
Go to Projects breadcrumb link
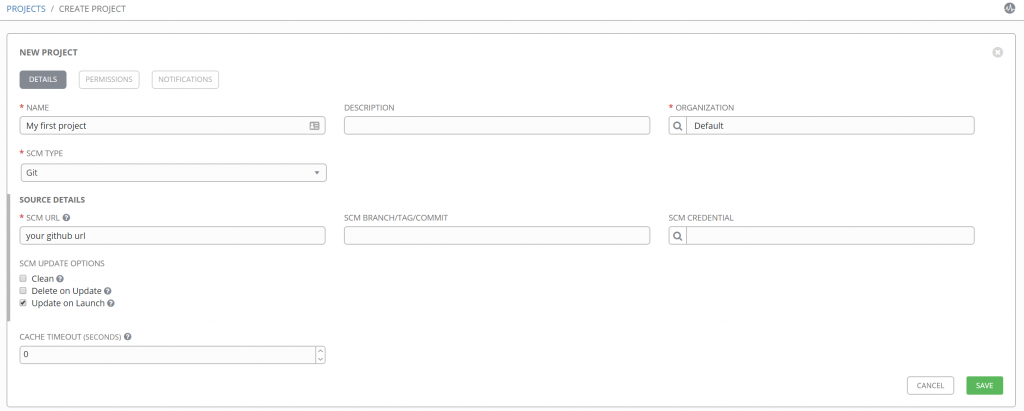(x=26, y=8)
